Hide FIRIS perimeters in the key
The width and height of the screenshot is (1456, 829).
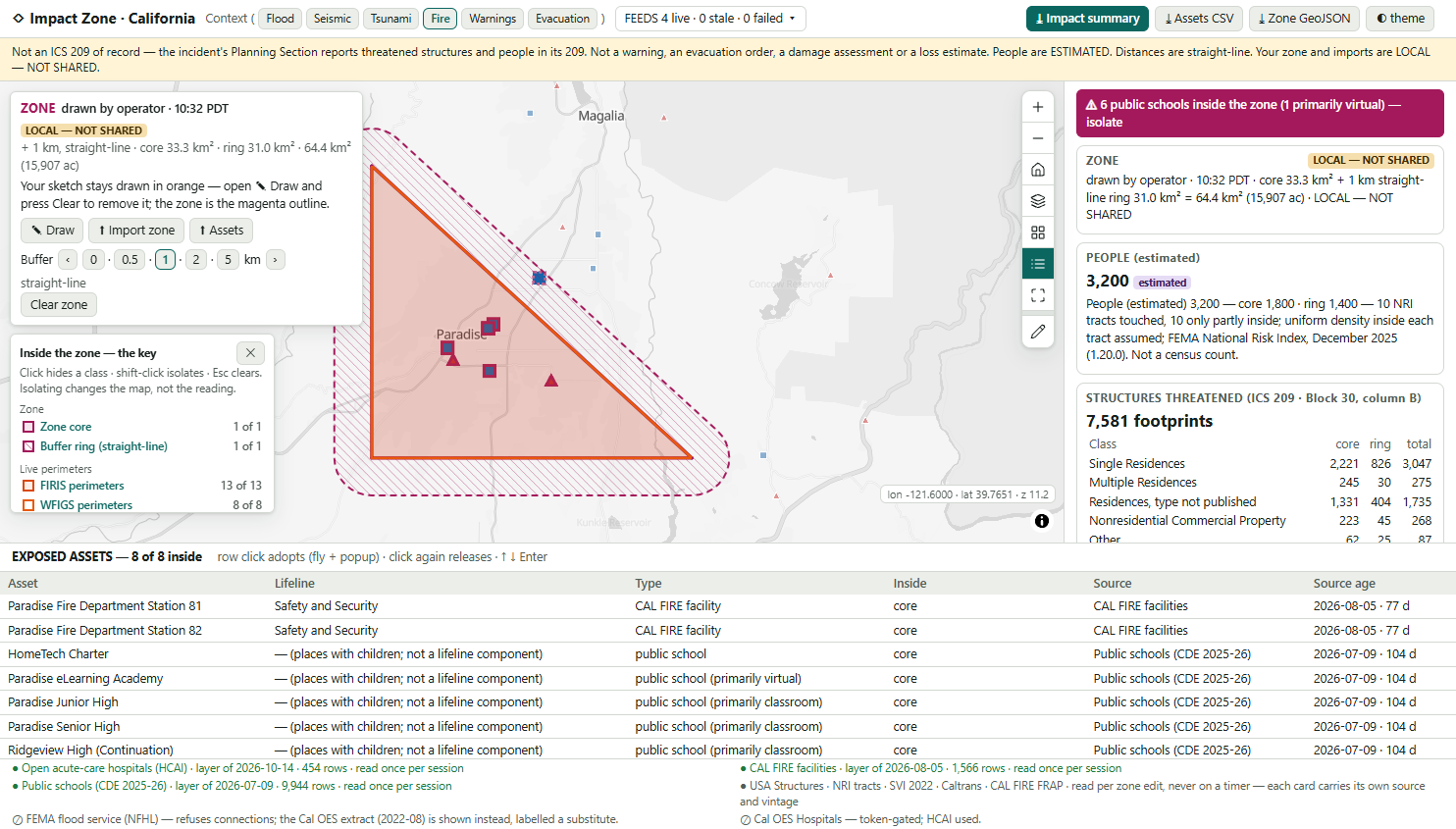pos(142,486)
